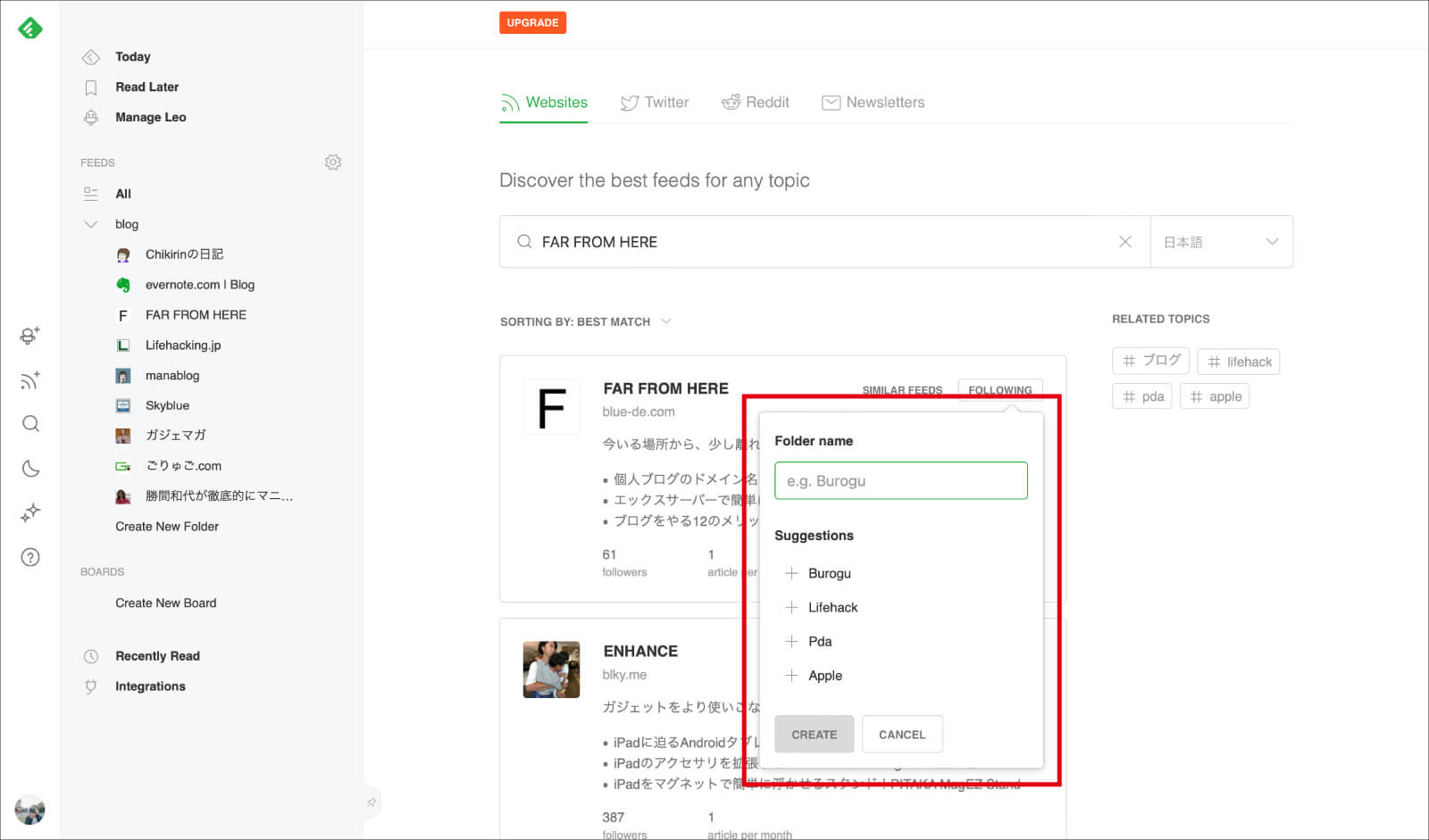This screenshot has height=840, width=1429.
Task: Open user profile avatar
Action: (30, 810)
